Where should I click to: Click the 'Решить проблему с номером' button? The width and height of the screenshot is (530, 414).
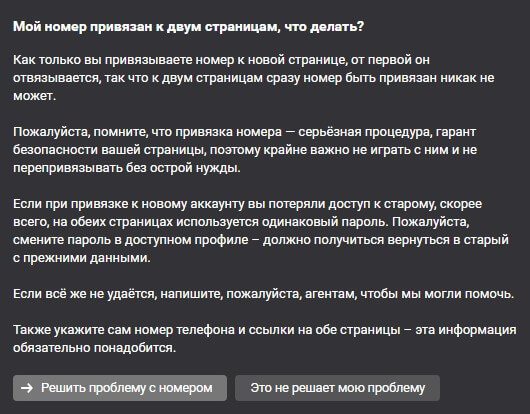point(120,388)
